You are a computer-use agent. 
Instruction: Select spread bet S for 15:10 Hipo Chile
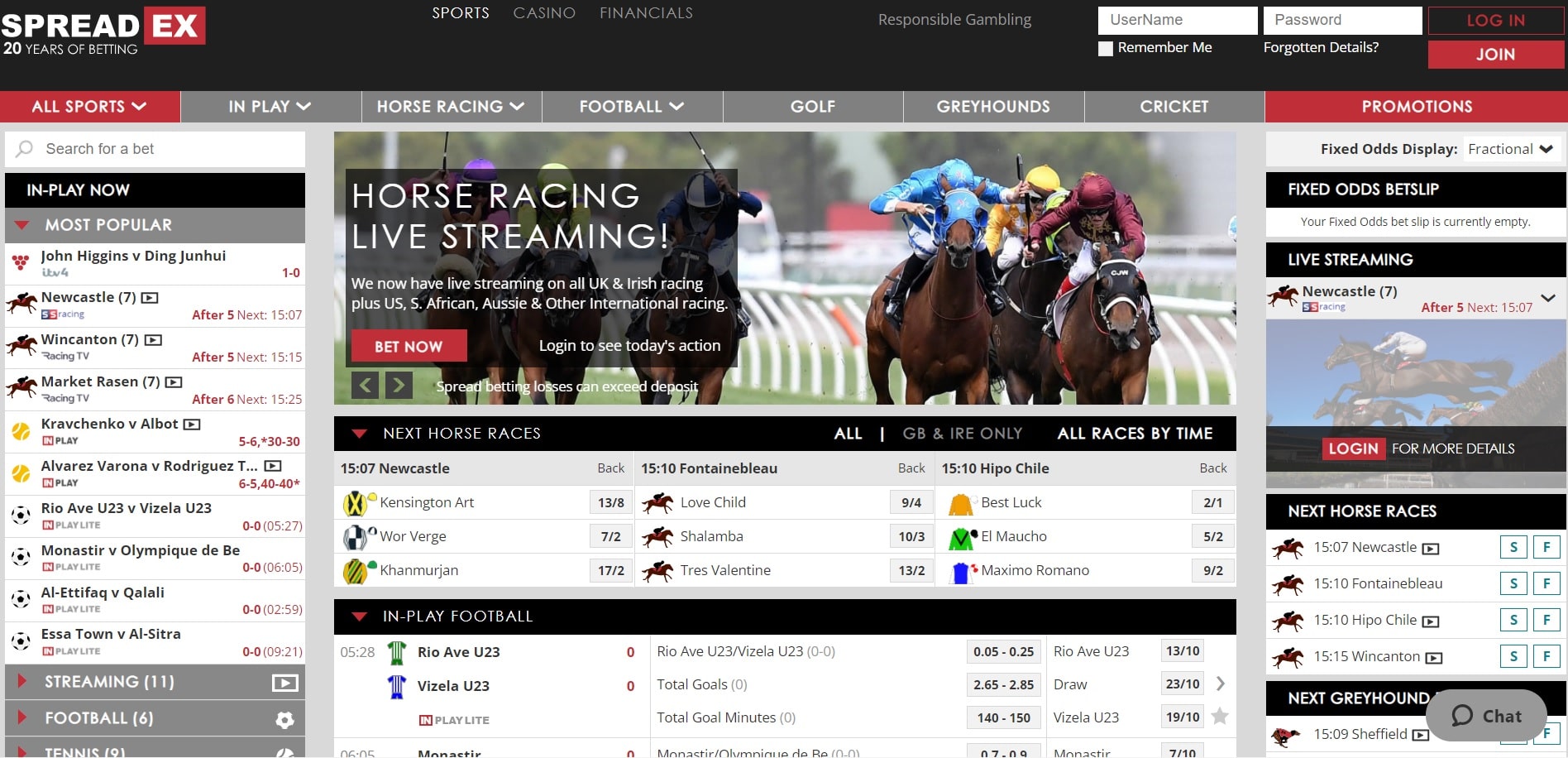(1513, 620)
